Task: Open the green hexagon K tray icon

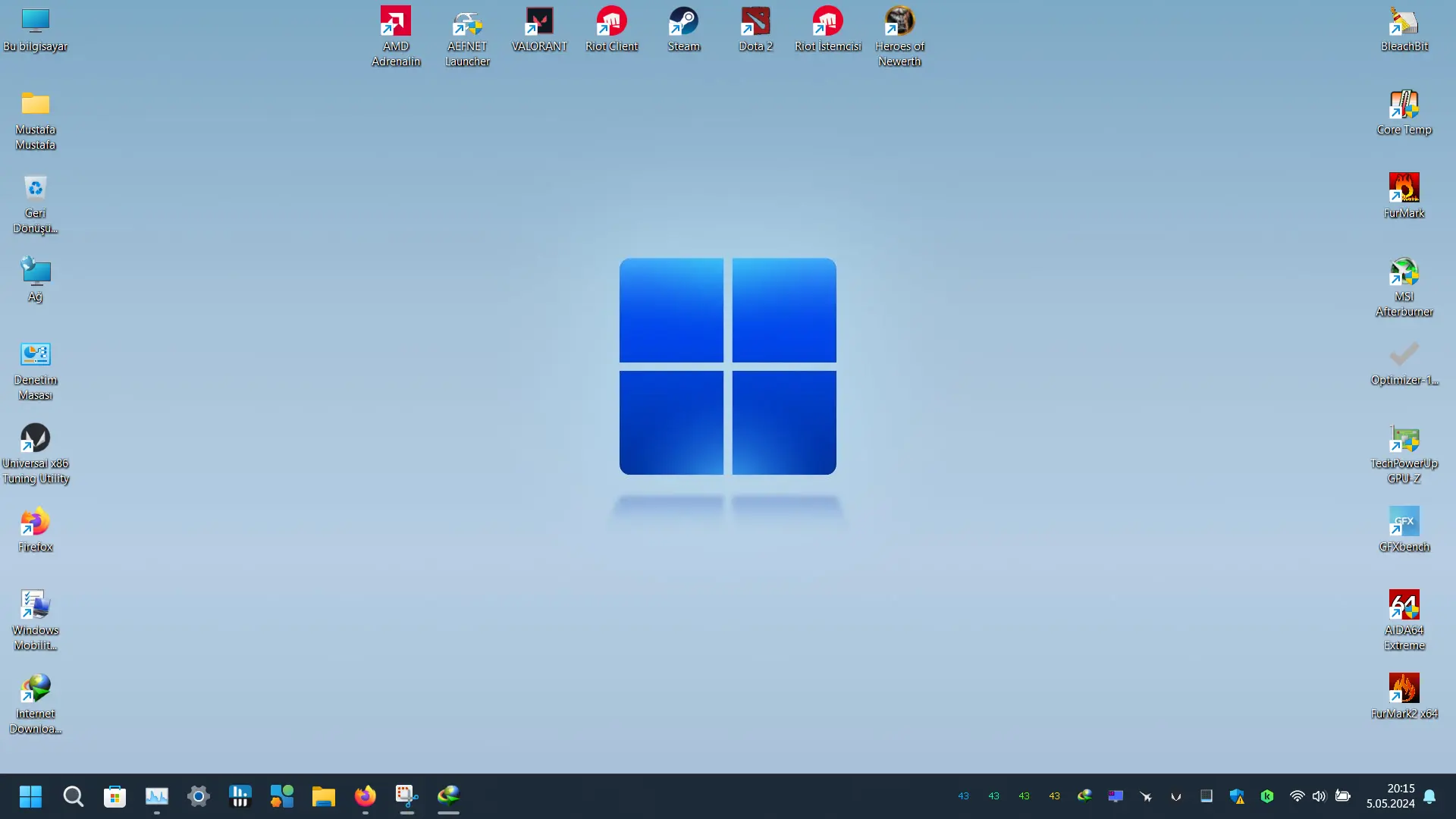Action: [x=1266, y=796]
